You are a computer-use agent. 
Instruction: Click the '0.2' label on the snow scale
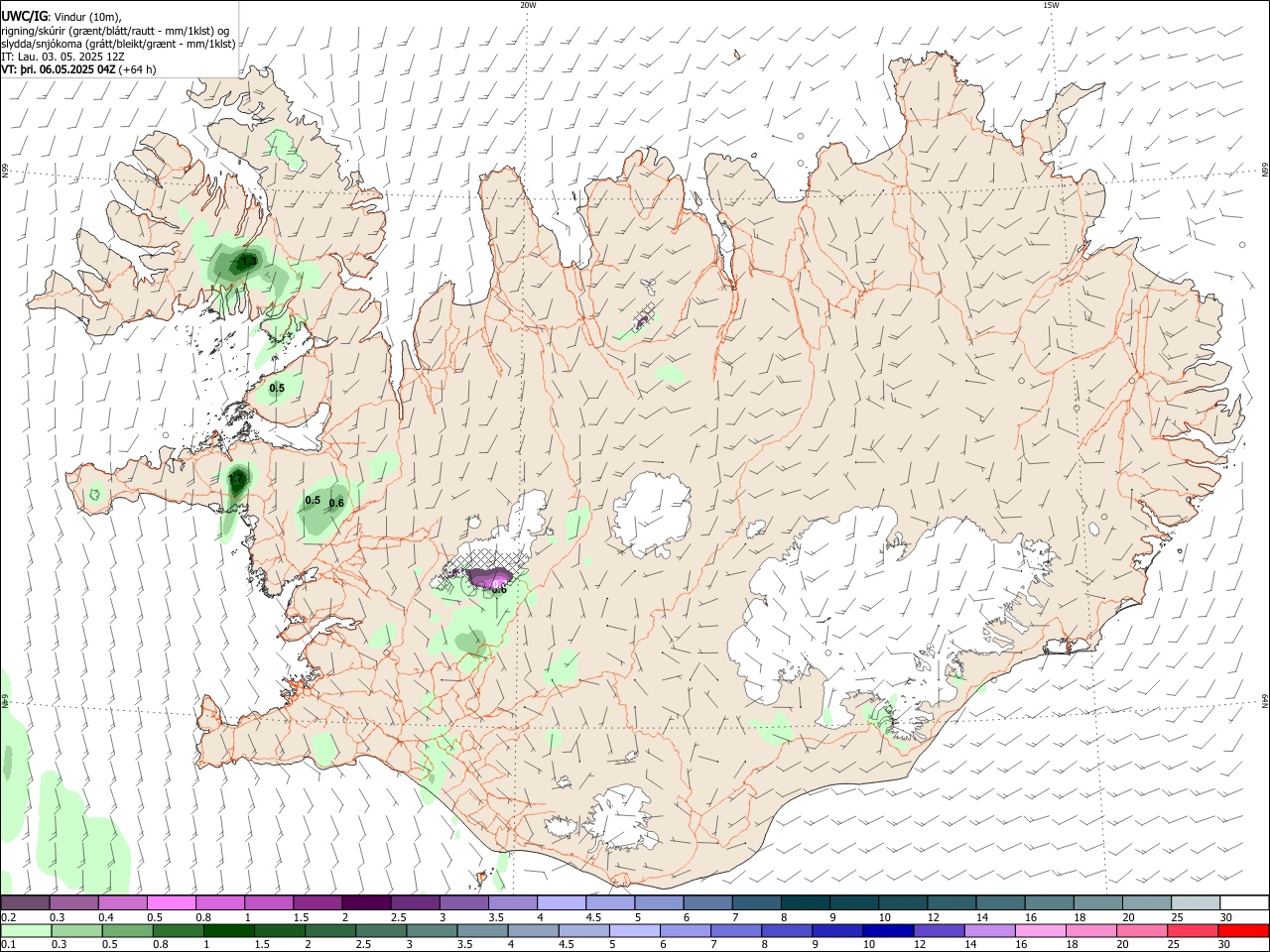[x=9, y=917]
